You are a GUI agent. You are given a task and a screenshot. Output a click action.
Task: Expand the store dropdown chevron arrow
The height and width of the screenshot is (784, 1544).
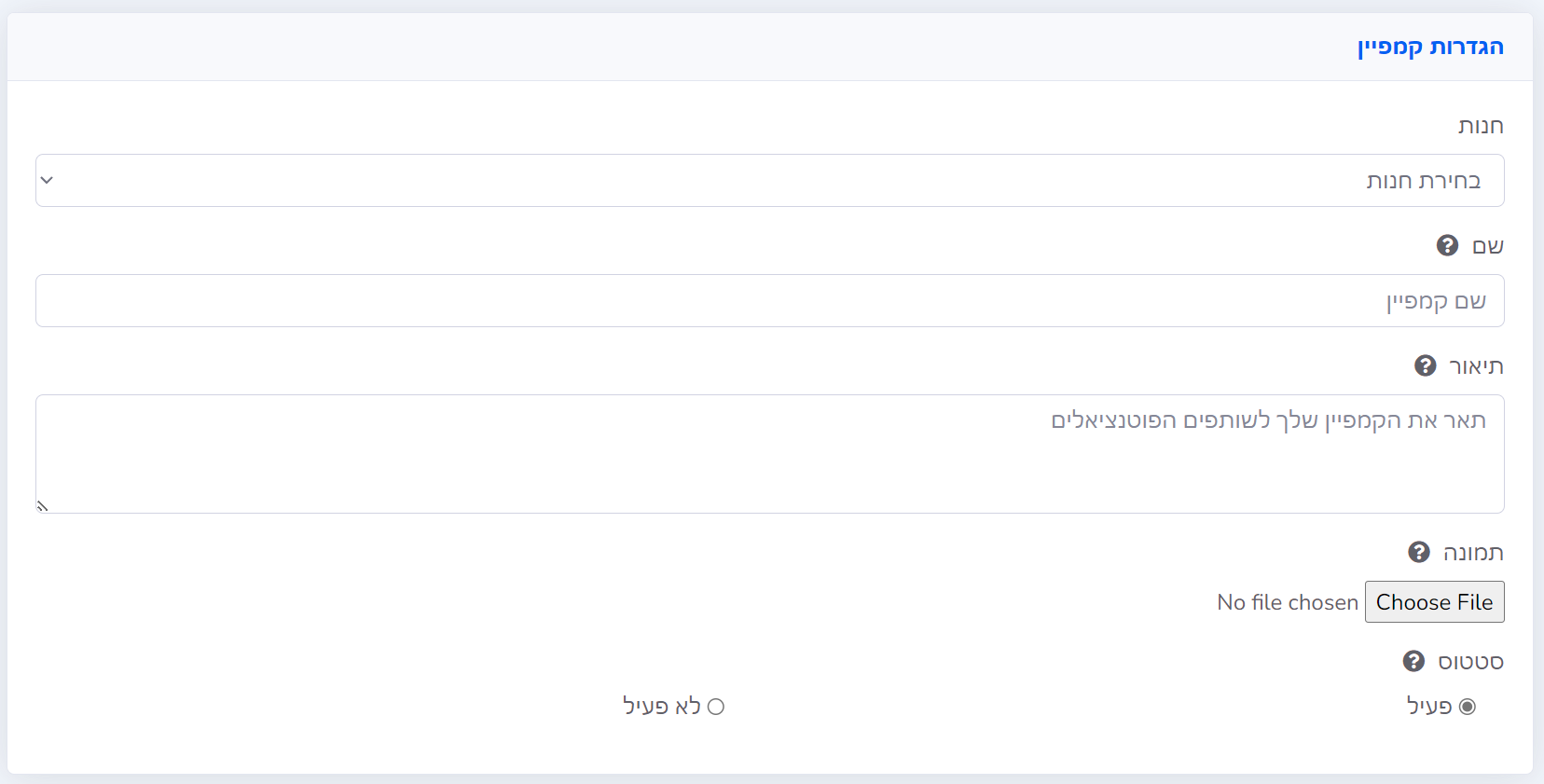[48, 180]
